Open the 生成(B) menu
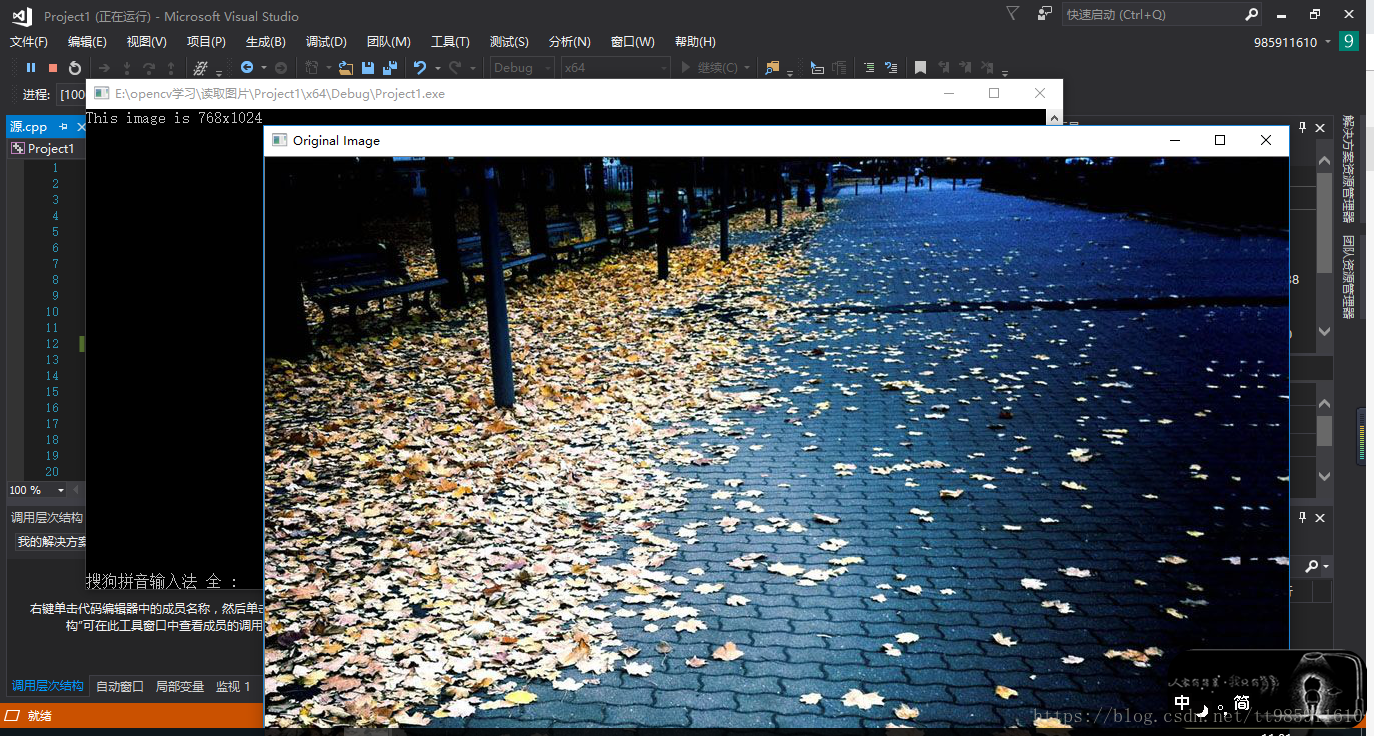1374x736 pixels. point(266,42)
